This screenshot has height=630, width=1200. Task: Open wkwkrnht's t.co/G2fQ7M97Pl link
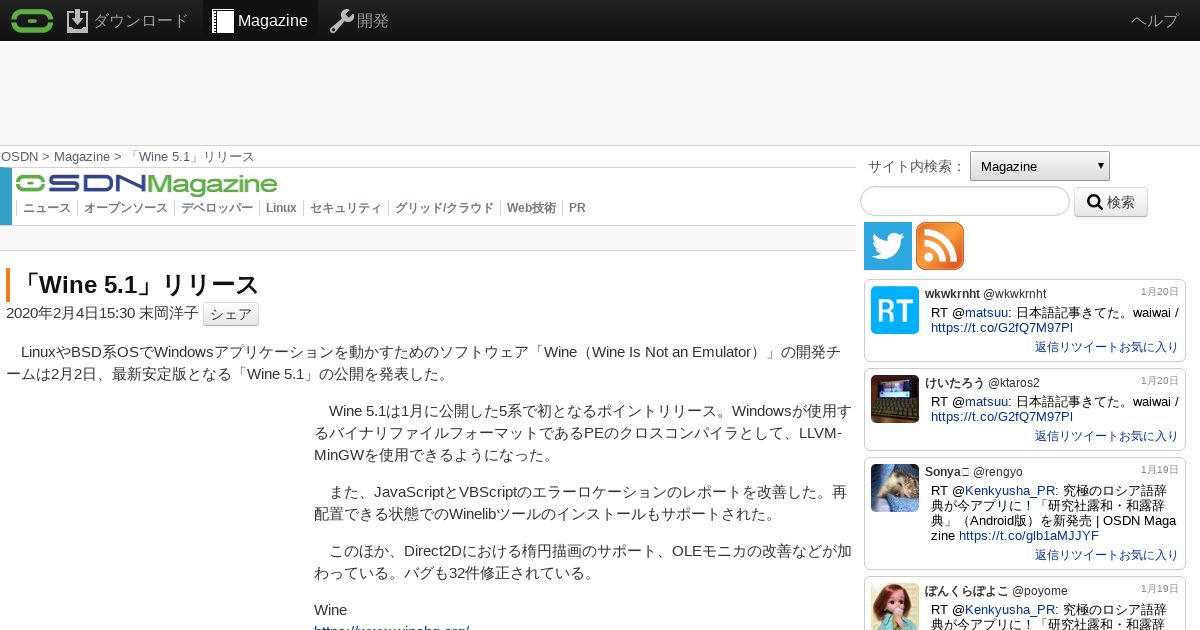(1001, 327)
